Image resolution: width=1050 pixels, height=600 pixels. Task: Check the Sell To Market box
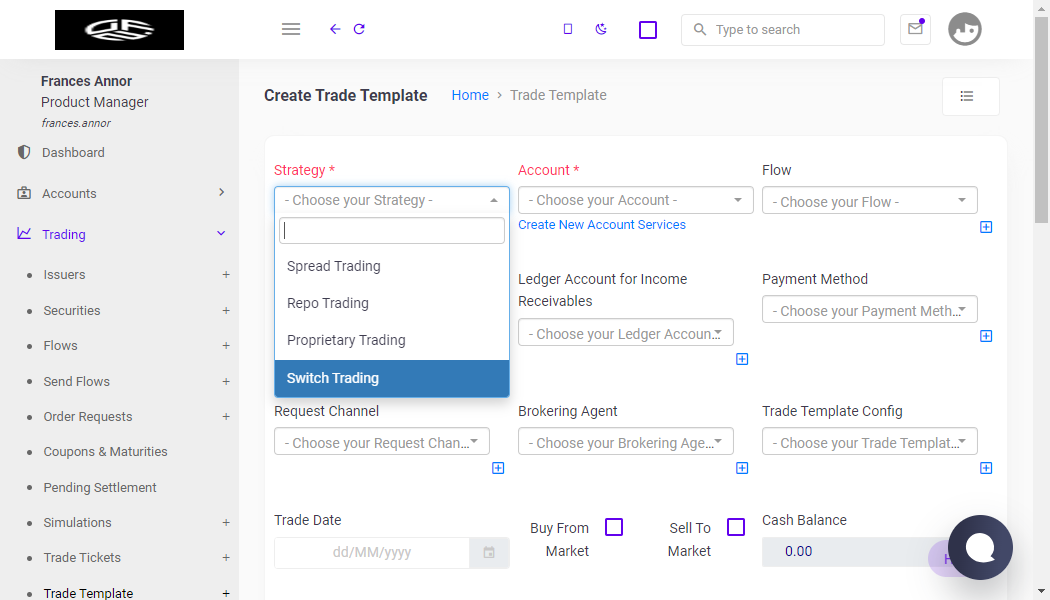[736, 528]
